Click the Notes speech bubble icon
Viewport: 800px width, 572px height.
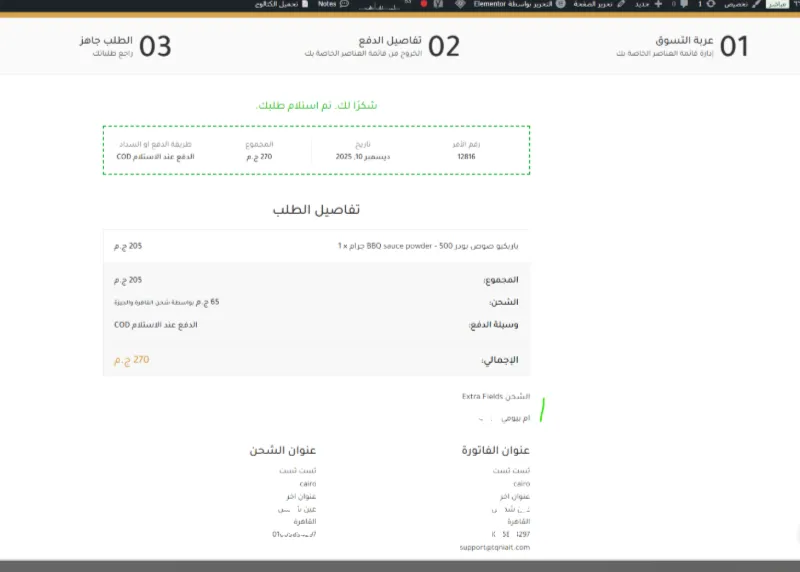pyautogui.click(x=344, y=4)
